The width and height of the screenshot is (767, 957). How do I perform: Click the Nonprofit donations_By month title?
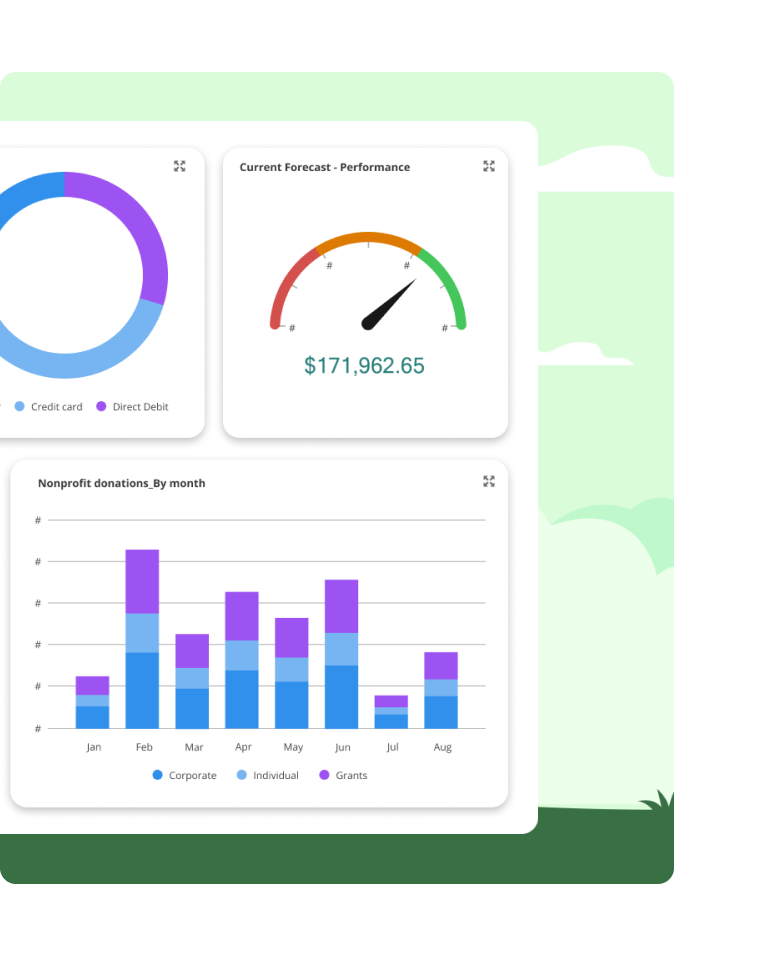point(121,483)
